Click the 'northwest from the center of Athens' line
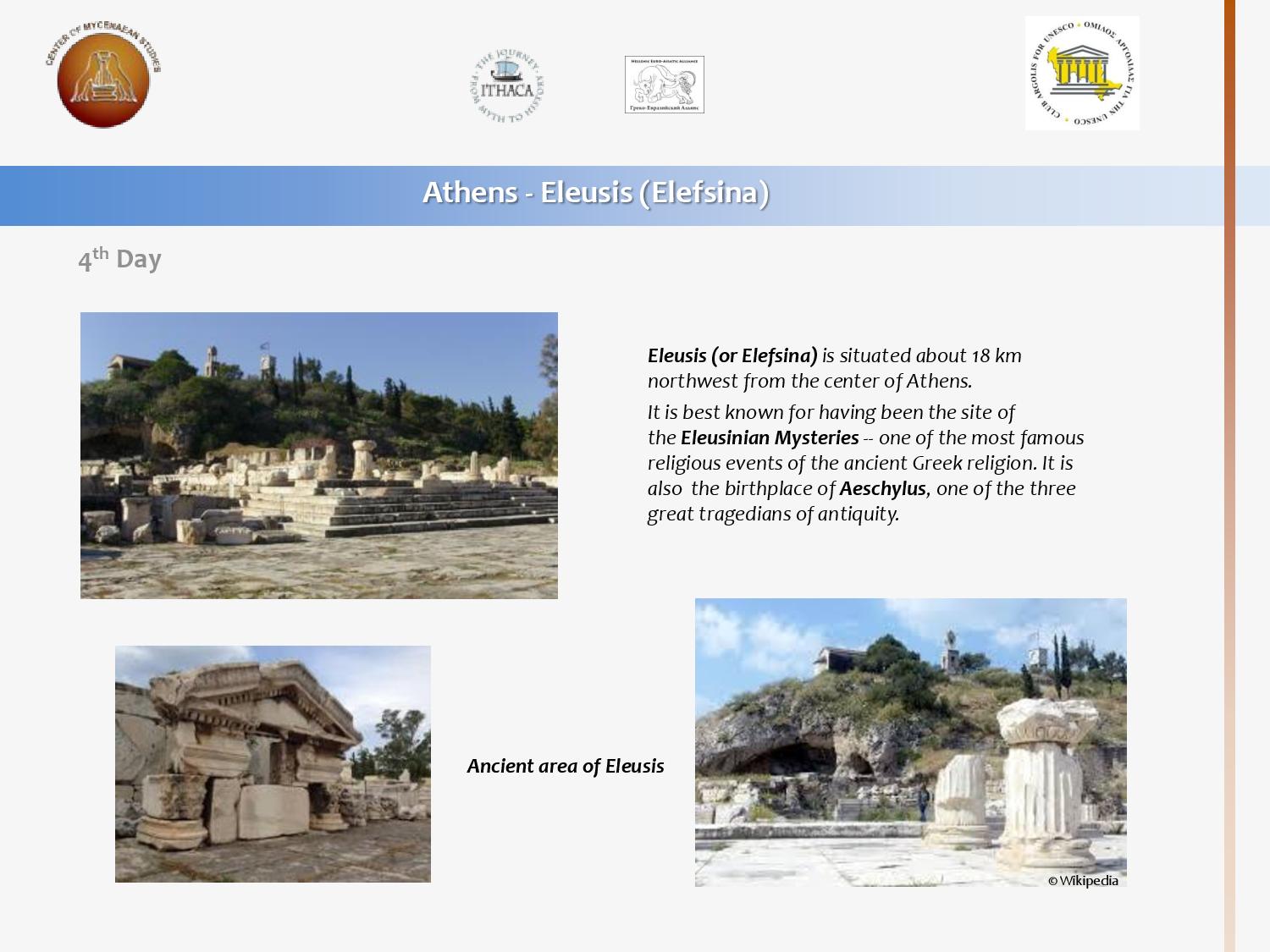 pyautogui.click(x=809, y=381)
